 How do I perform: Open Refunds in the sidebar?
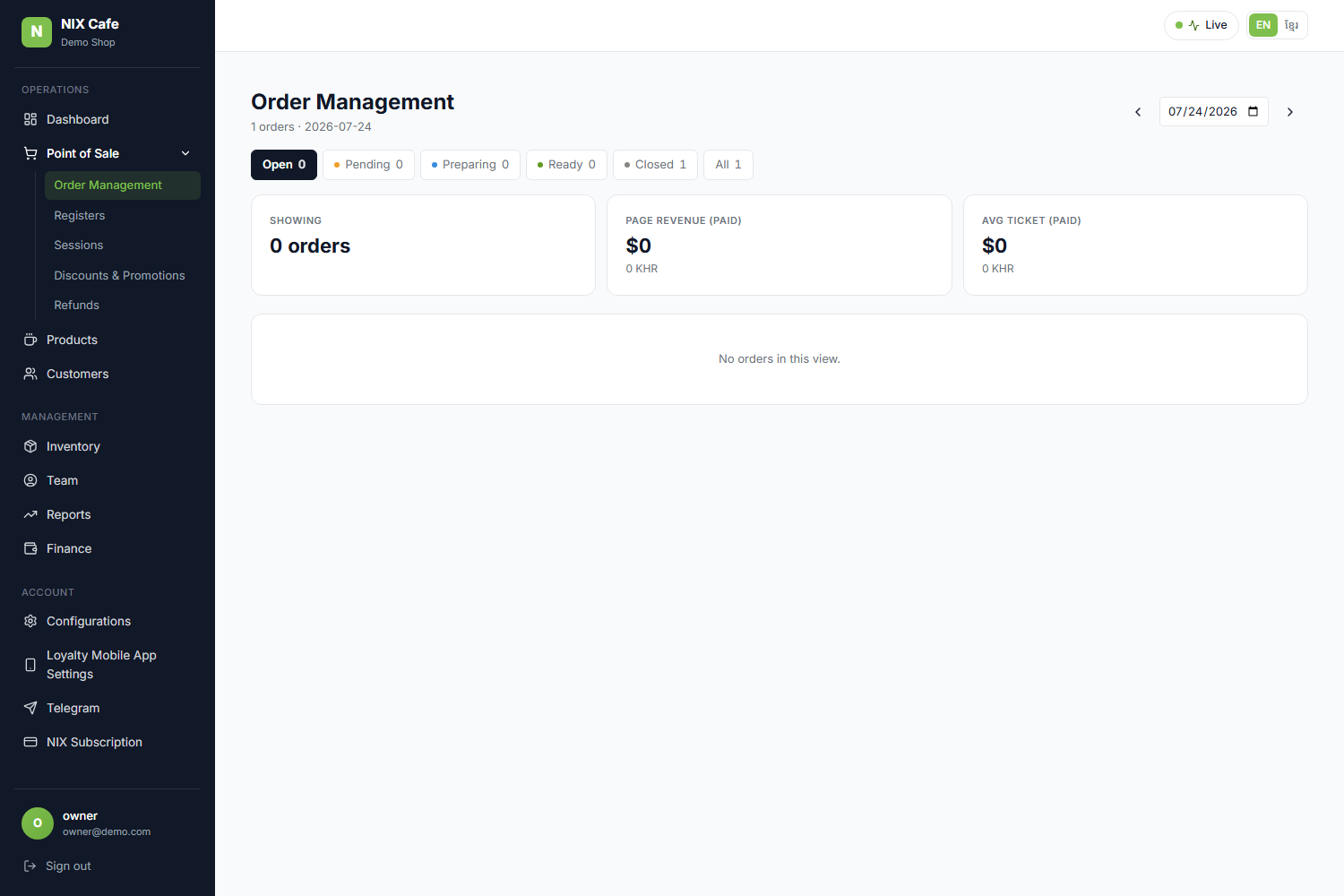123,306
